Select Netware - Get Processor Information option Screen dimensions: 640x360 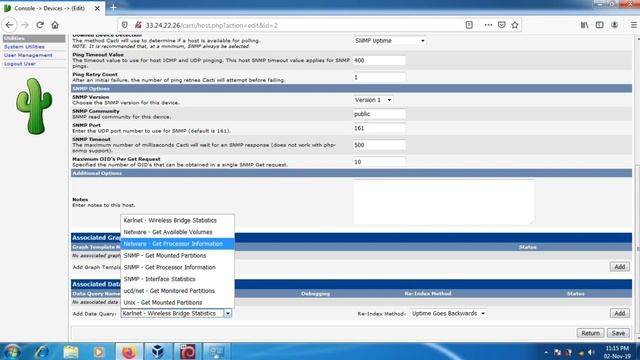coord(177,244)
